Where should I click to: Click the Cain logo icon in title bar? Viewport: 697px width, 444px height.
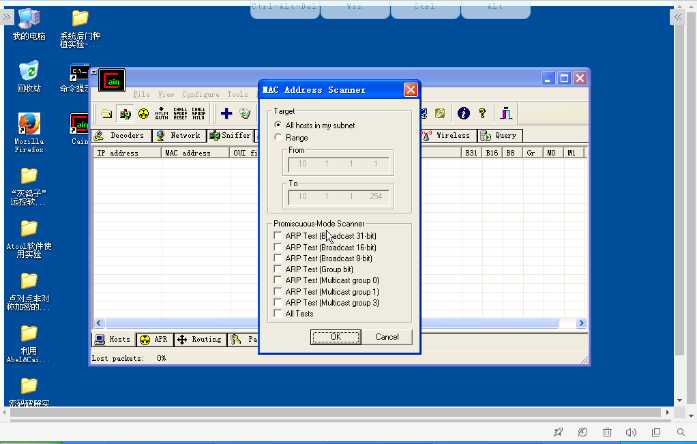[x=112, y=80]
